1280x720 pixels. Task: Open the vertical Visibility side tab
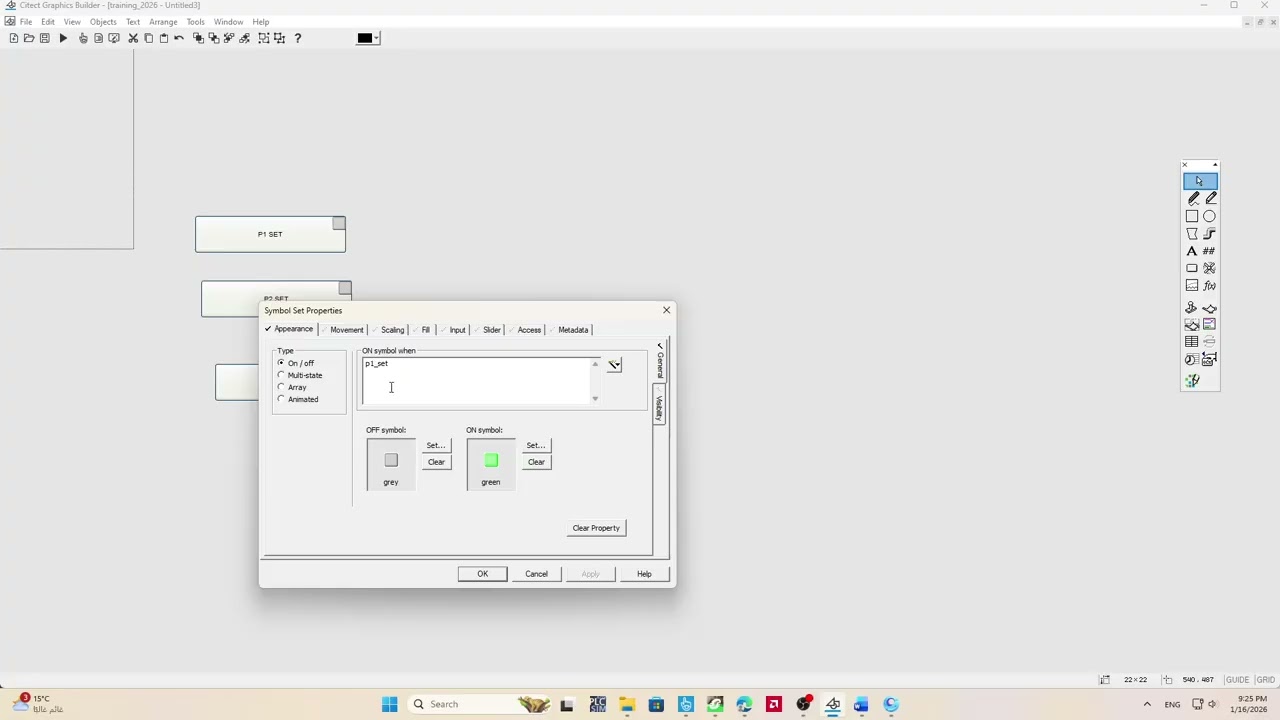[x=659, y=406]
